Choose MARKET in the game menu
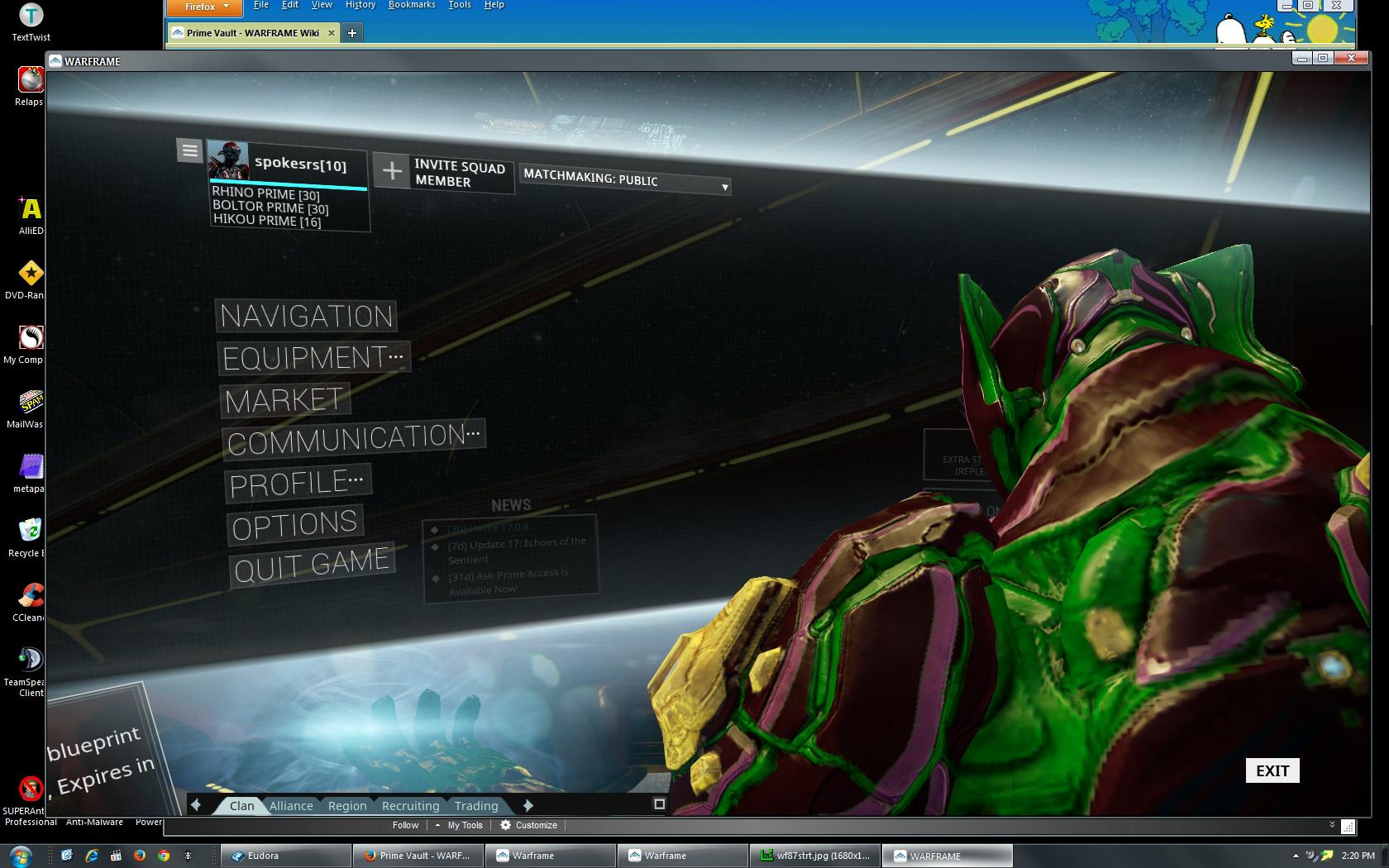Screen dimensions: 1389x868 (284, 401)
